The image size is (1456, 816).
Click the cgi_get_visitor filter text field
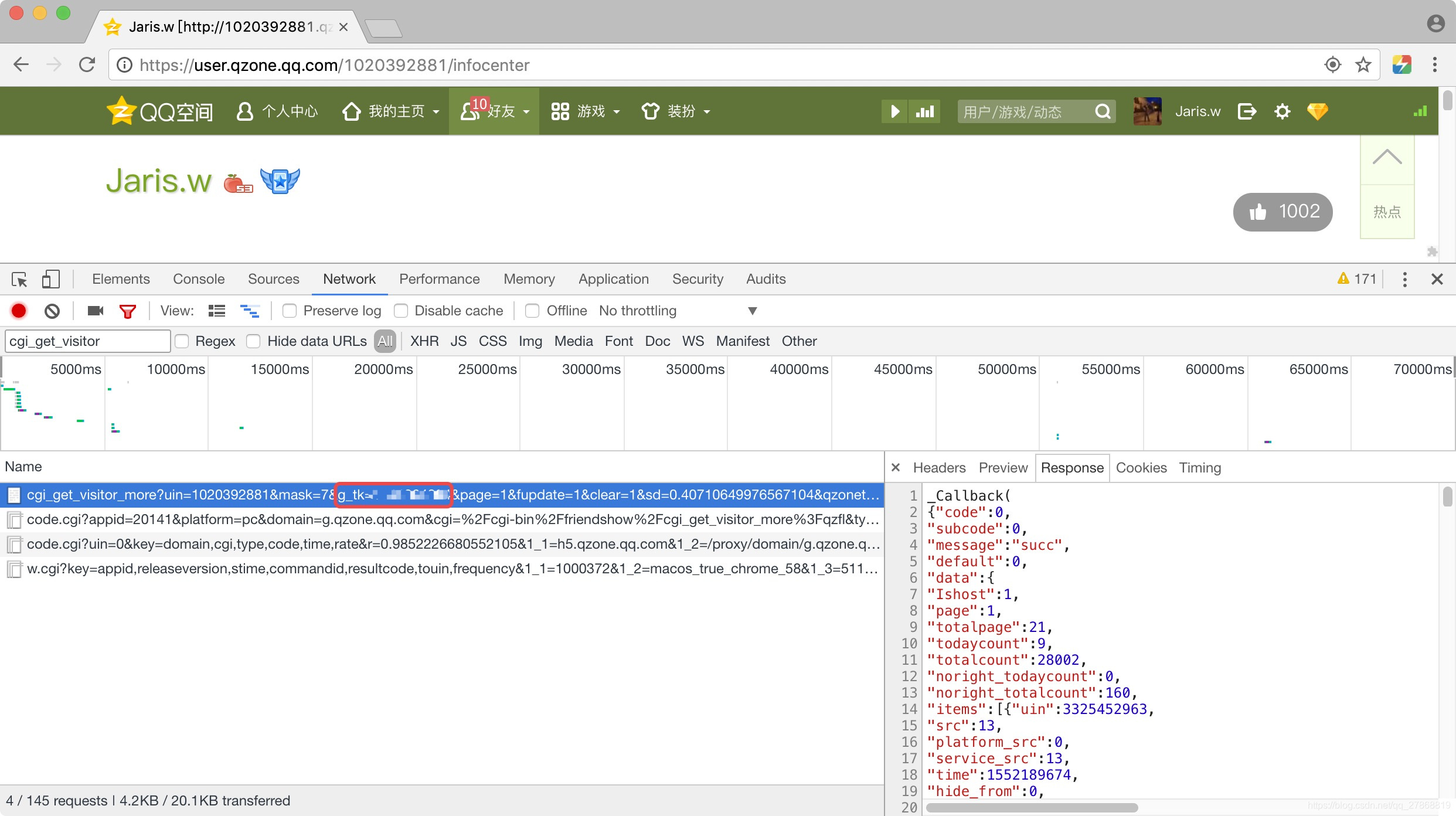88,341
